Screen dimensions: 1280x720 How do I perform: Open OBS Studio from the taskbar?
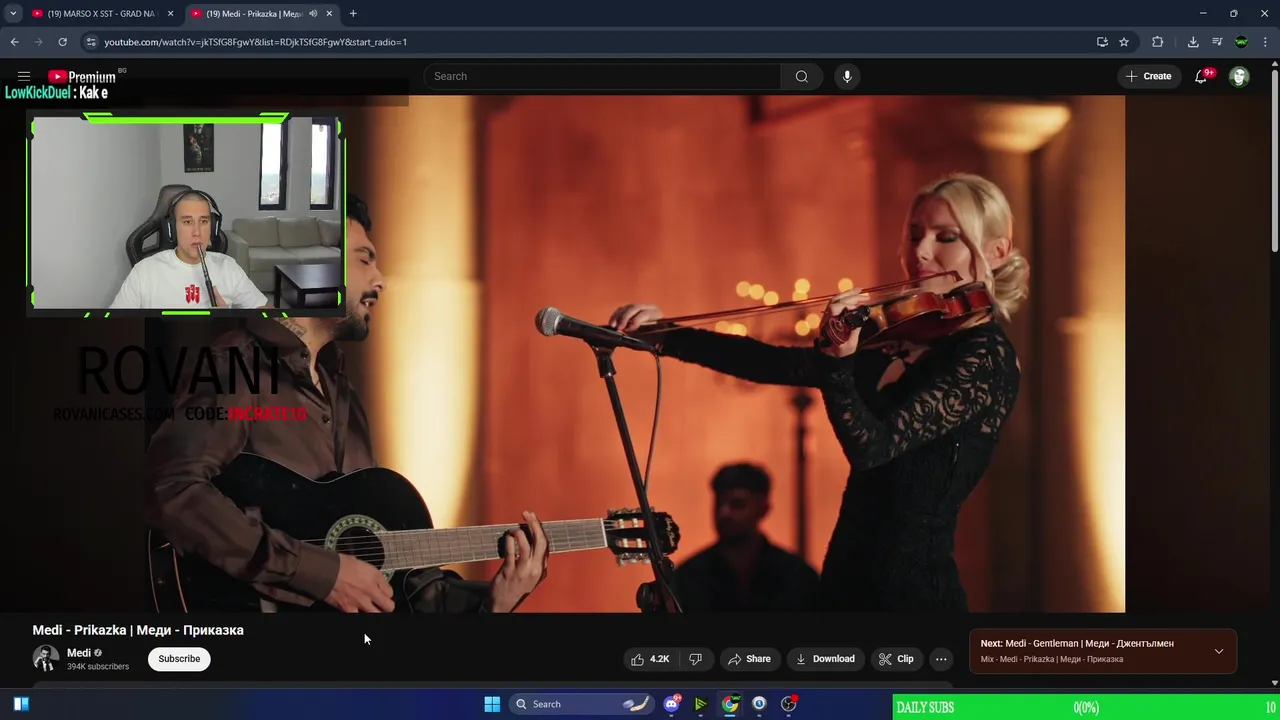[x=789, y=704]
